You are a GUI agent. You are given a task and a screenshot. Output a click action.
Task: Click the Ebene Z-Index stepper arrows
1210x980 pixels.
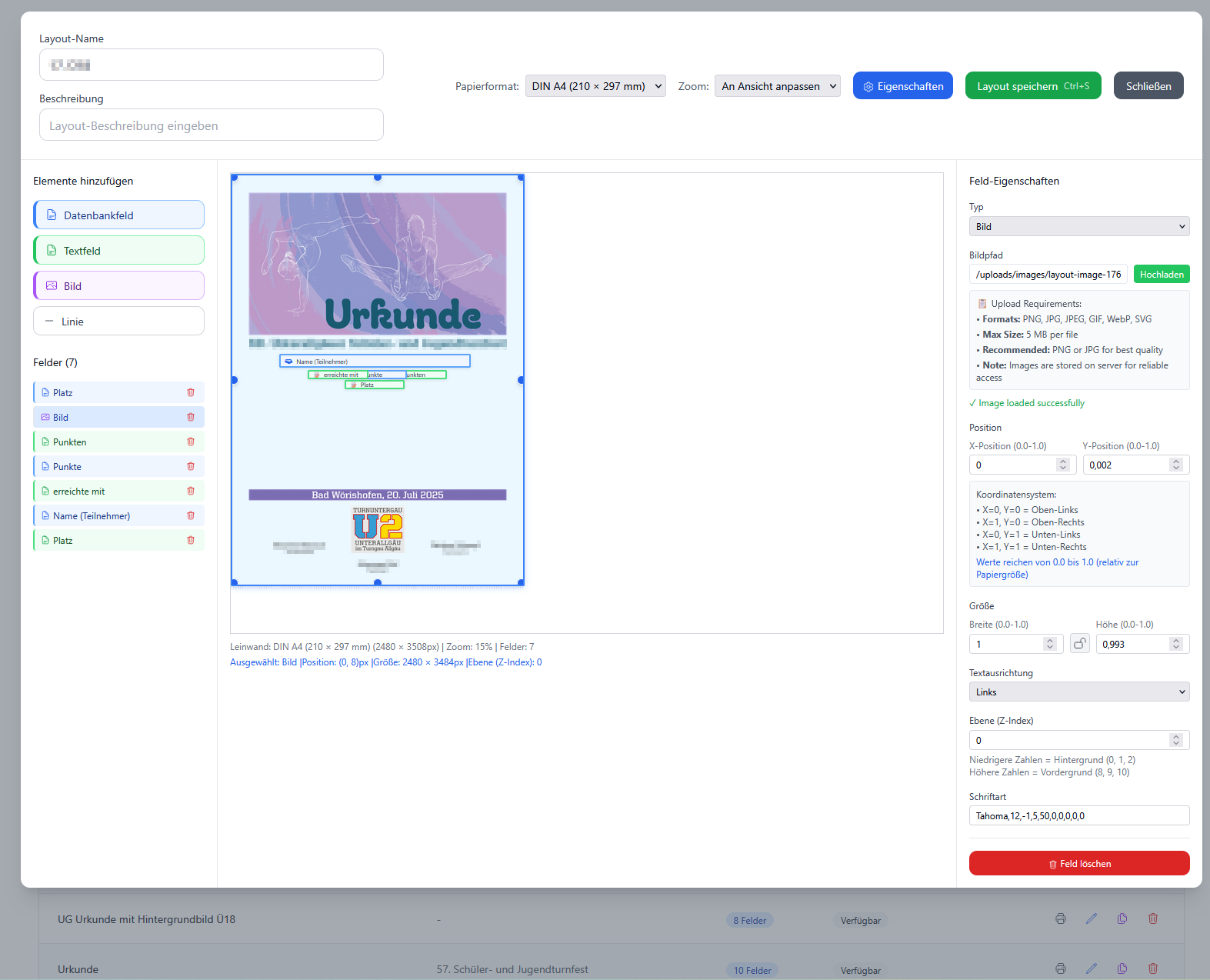[1176, 740]
